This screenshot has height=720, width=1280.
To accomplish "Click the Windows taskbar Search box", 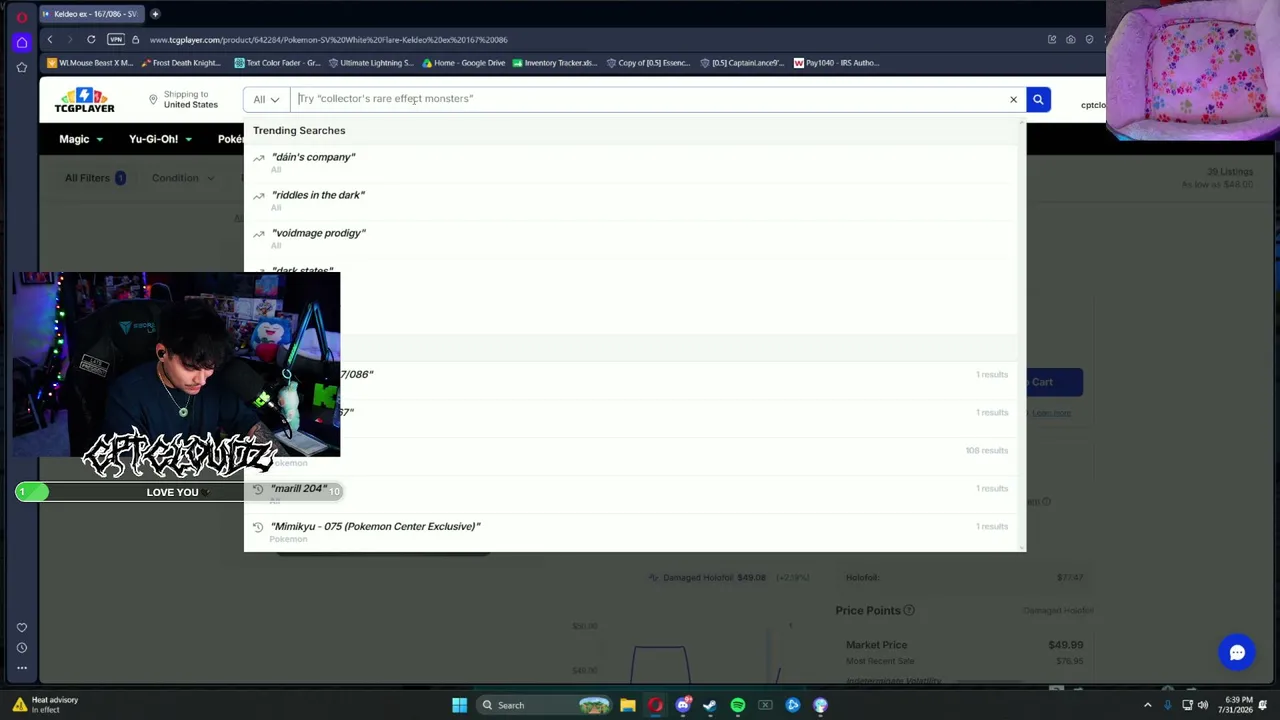I will tap(543, 705).
